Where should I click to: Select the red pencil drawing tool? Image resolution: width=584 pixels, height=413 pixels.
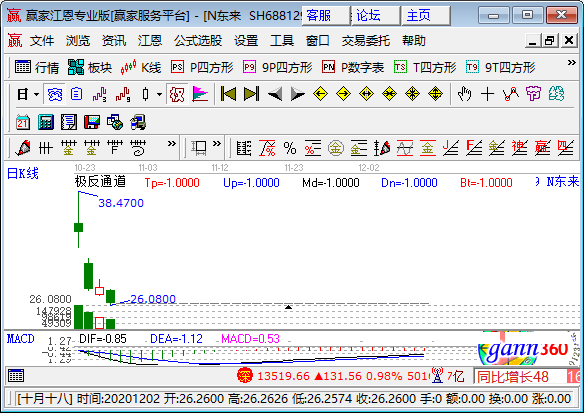point(23,148)
